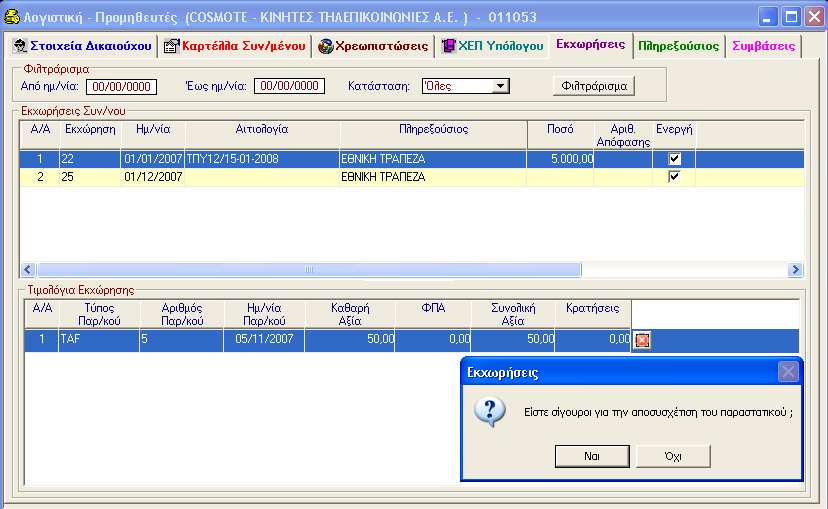Screen dimensions: 828x509
Task: Click the Ενεργή column header
Action: 674,135
